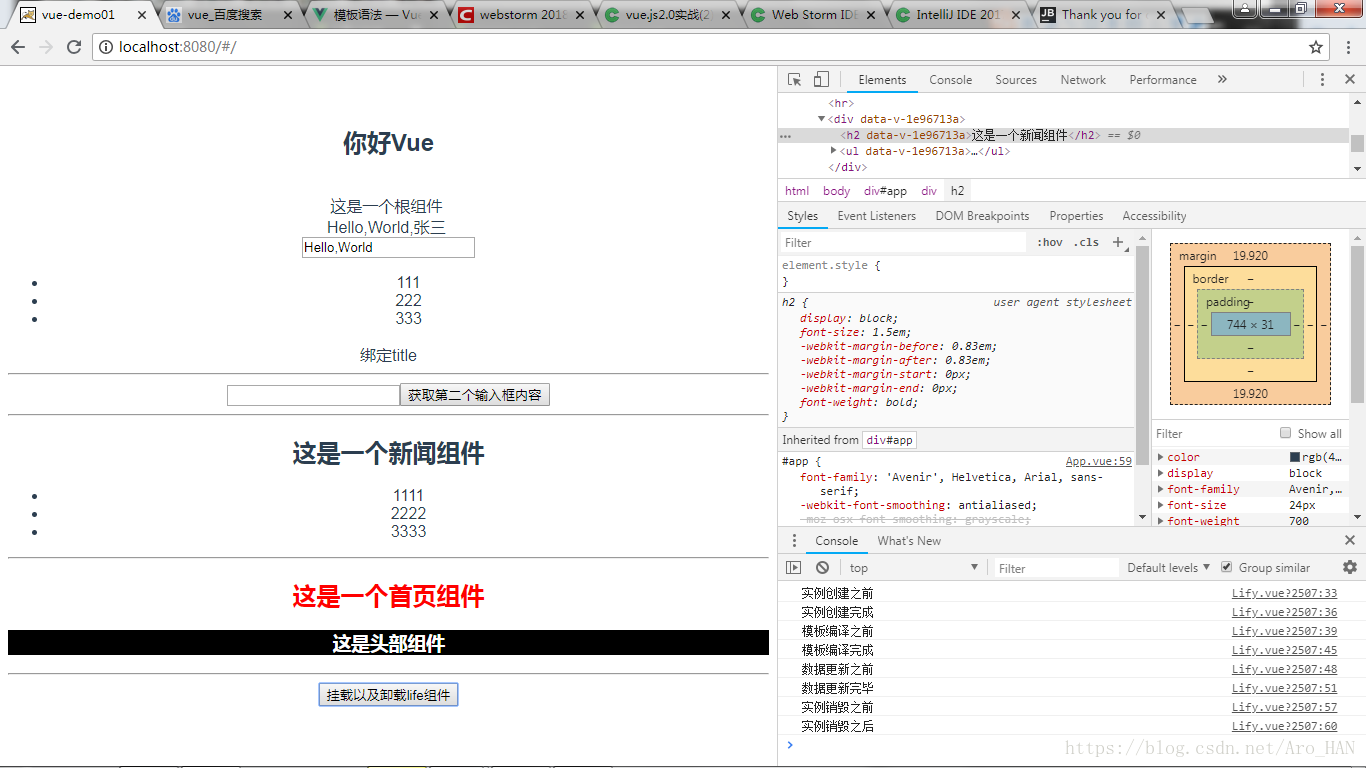The height and width of the screenshot is (768, 1366).
Task: Select the body breadcrumb
Action: click(836, 191)
